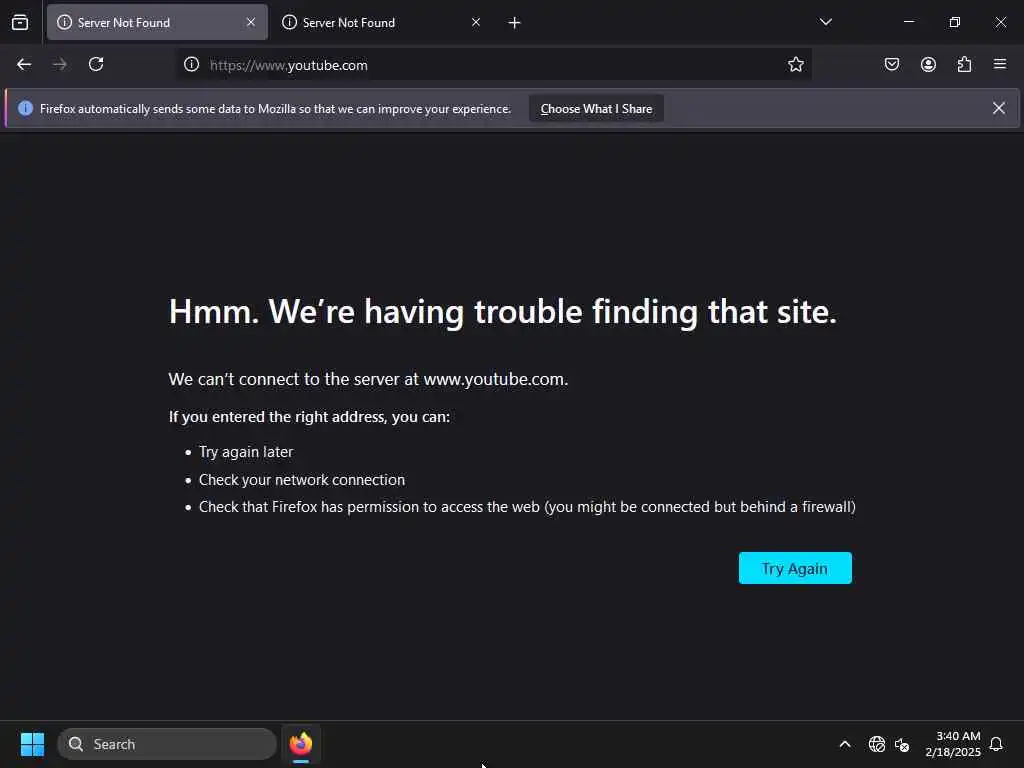Close the first Server Not Found tab
Viewport: 1024px width, 768px height.
point(251,22)
